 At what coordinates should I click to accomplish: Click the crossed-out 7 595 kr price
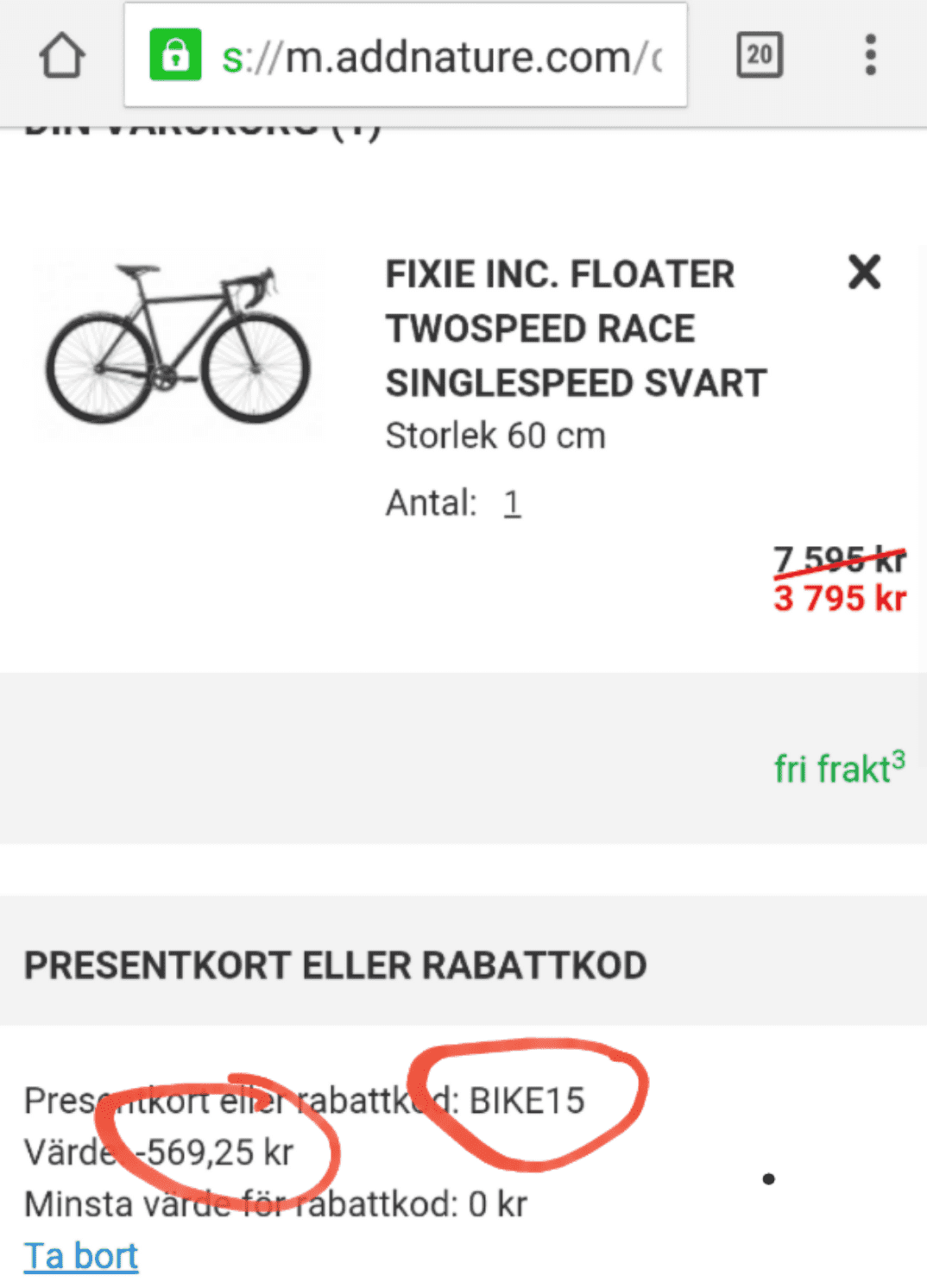point(840,560)
